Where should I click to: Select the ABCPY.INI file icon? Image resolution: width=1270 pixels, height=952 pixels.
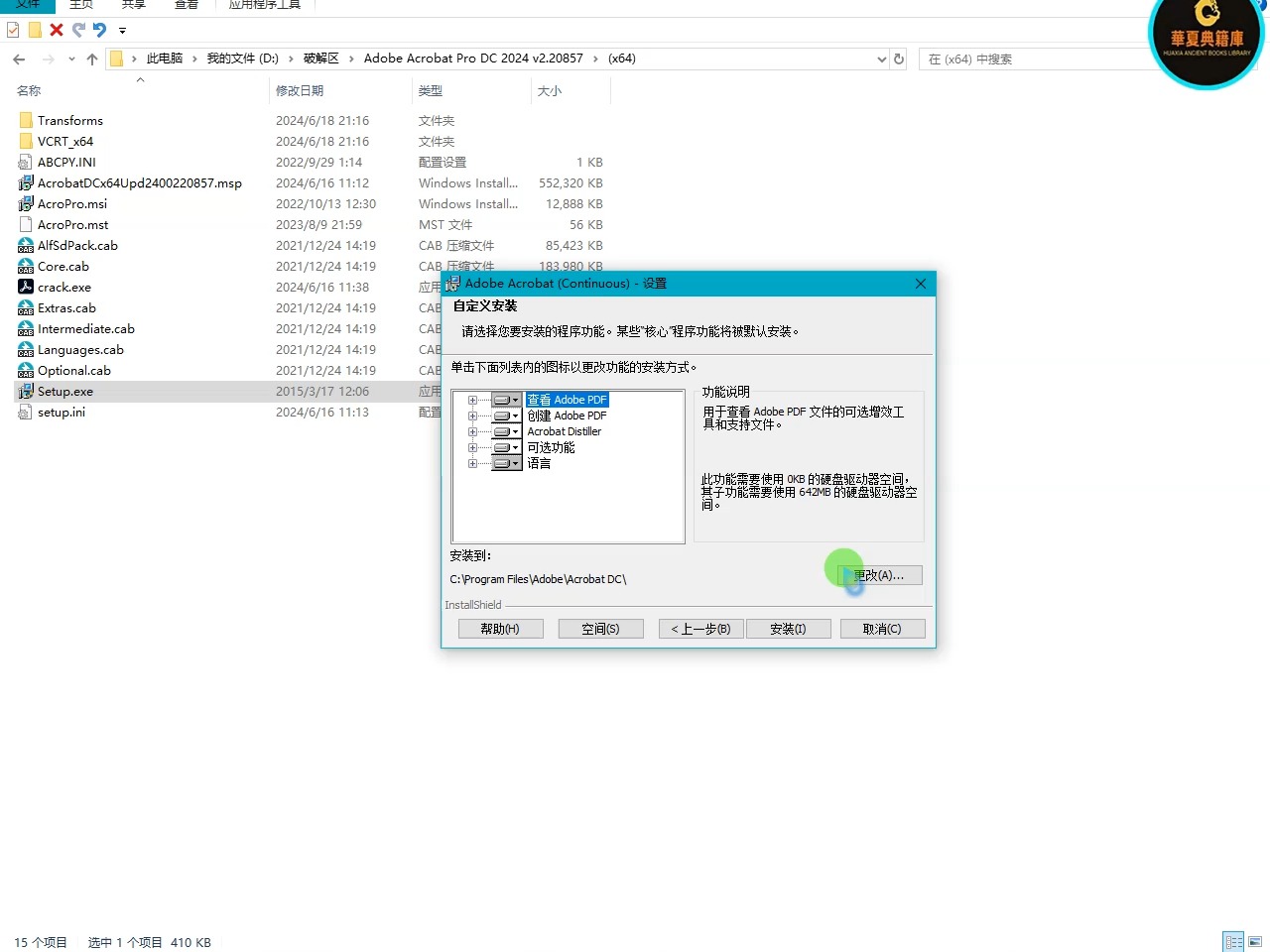26,163
